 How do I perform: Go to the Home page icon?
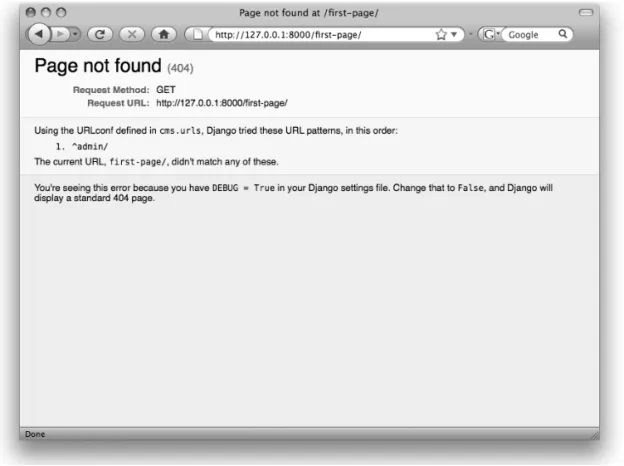coord(164,35)
